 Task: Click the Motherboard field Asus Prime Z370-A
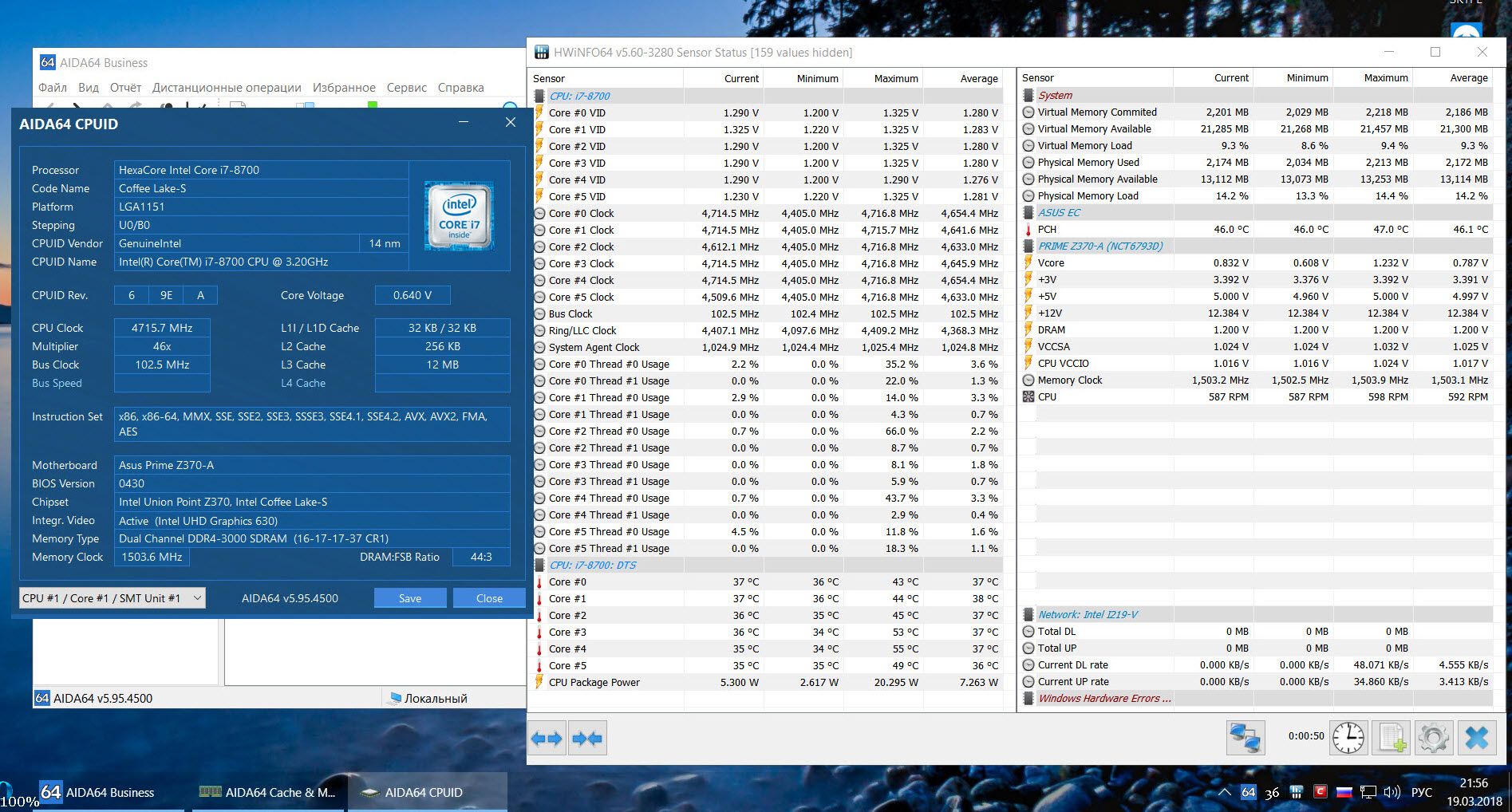pos(312,465)
